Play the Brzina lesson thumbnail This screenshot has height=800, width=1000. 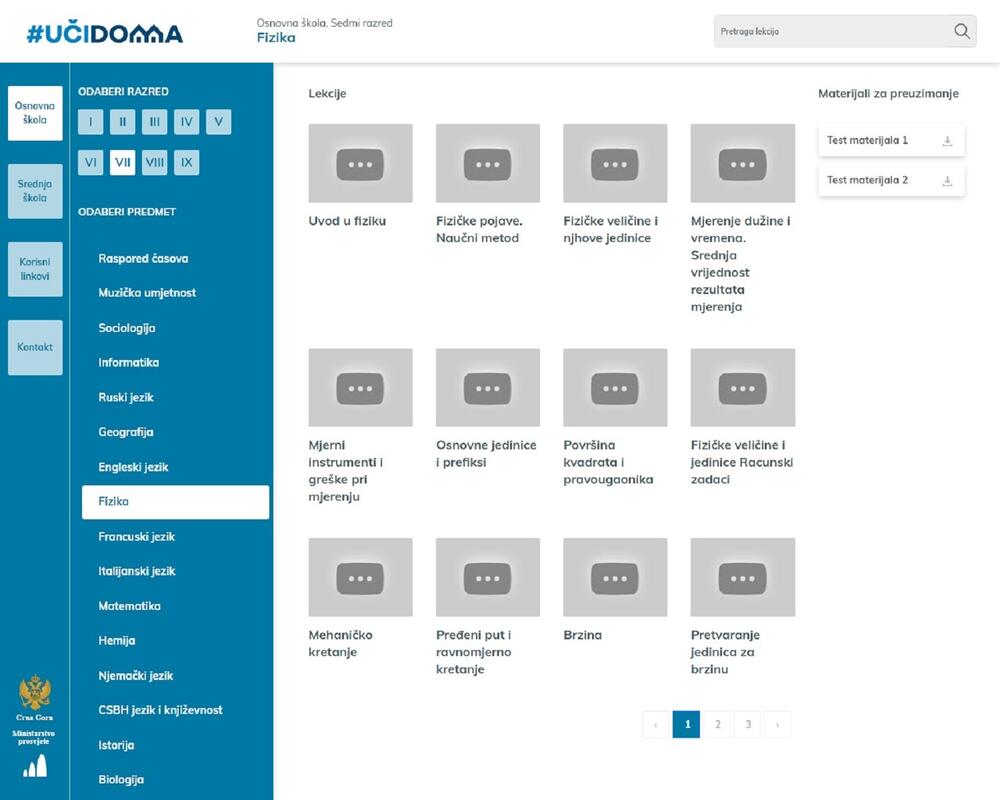[615, 577]
